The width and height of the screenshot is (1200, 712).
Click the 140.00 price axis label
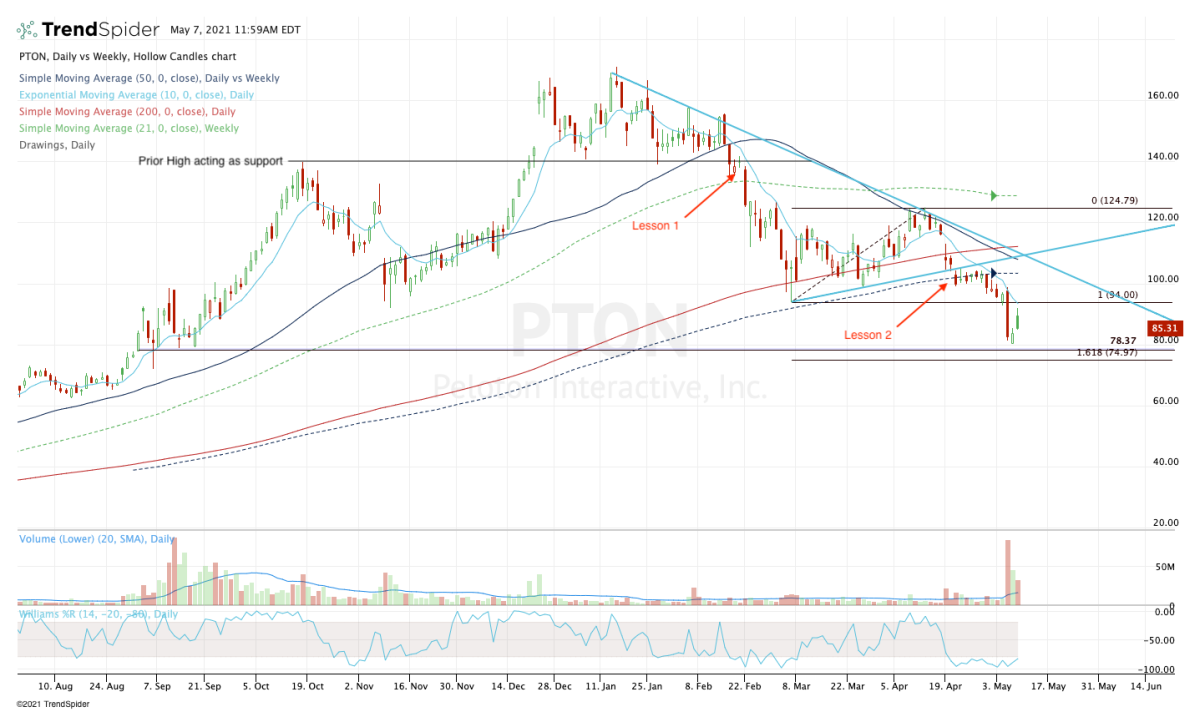click(1165, 157)
